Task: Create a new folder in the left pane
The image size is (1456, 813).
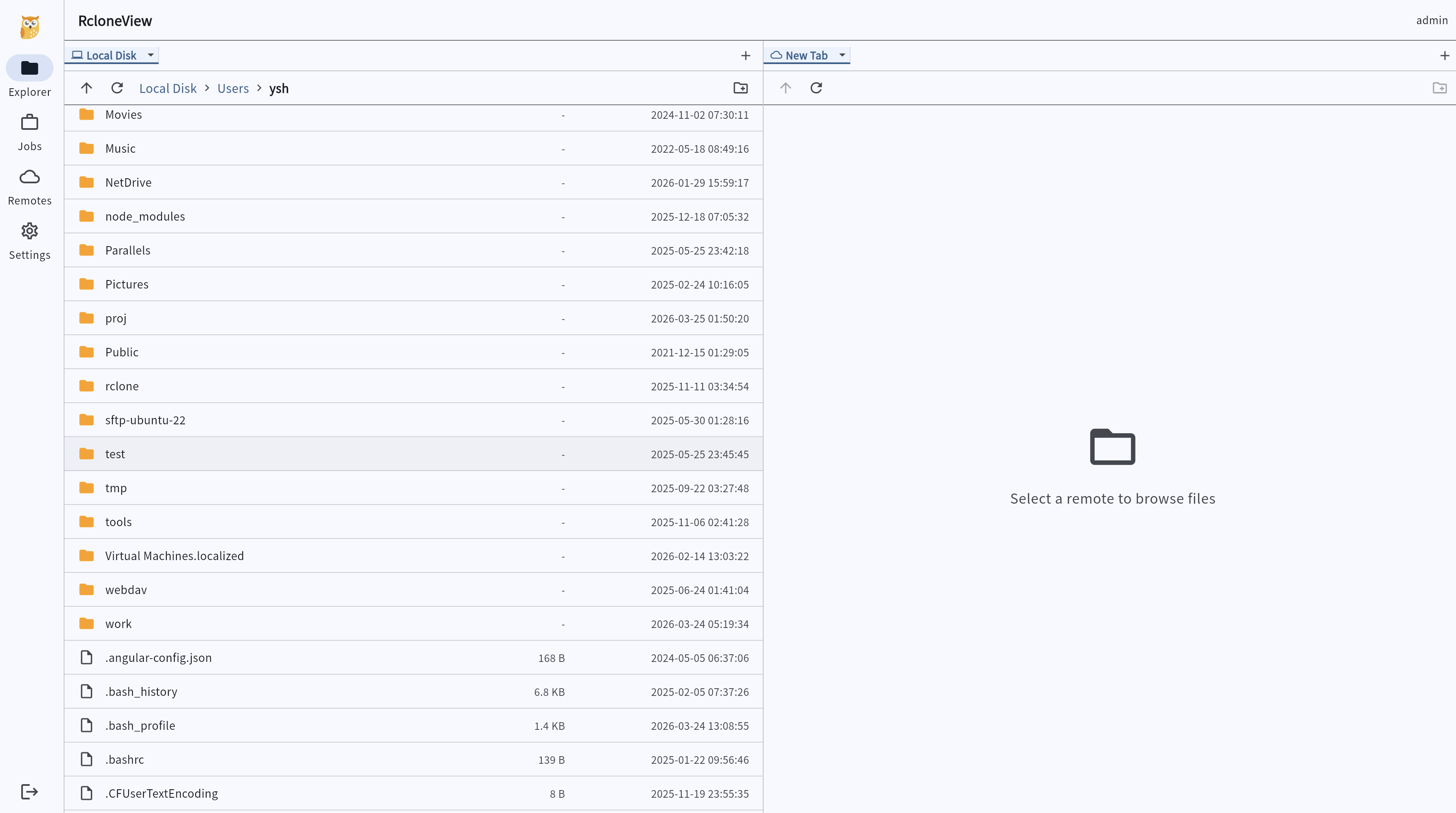Action: (741, 88)
